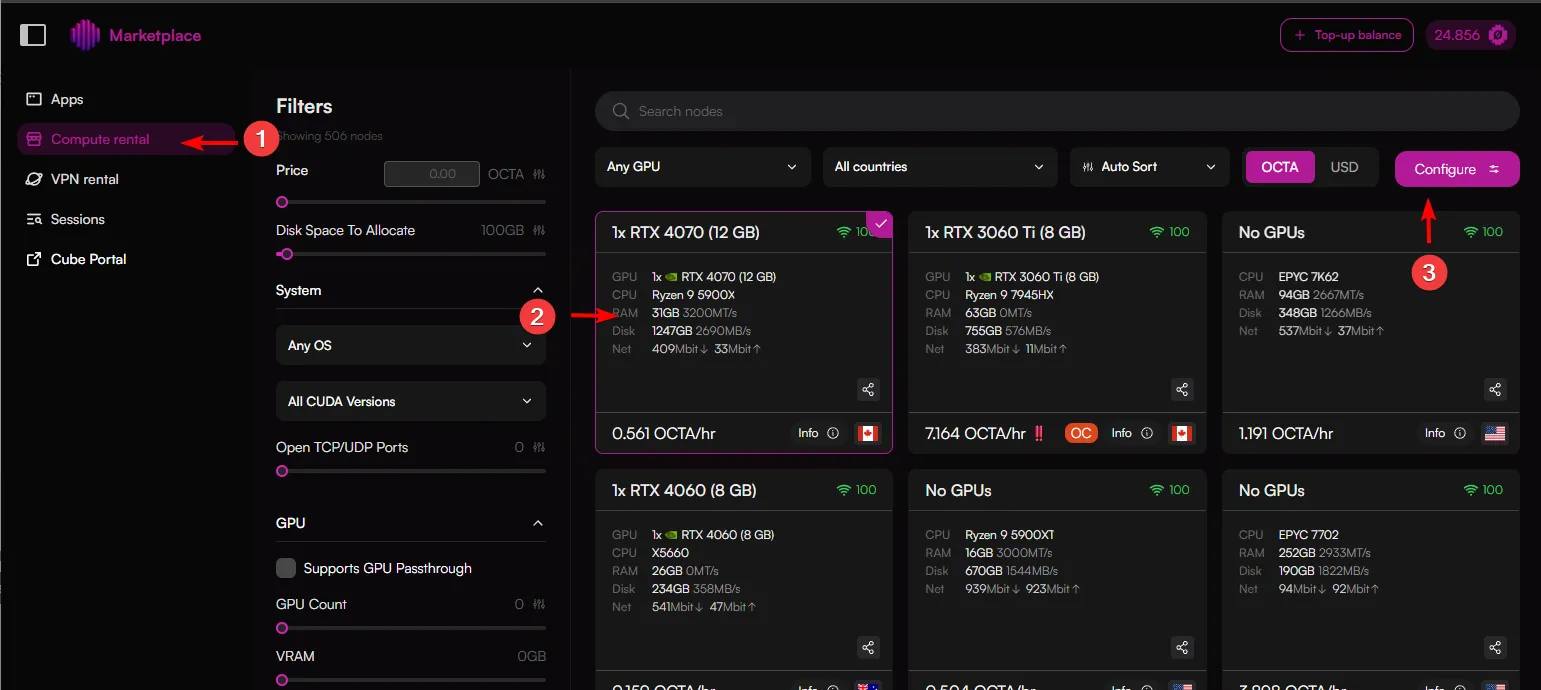This screenshot has width=1541, height=690.
Task: Click the Marketplace logo icon
Action: (x=85, y=35)
